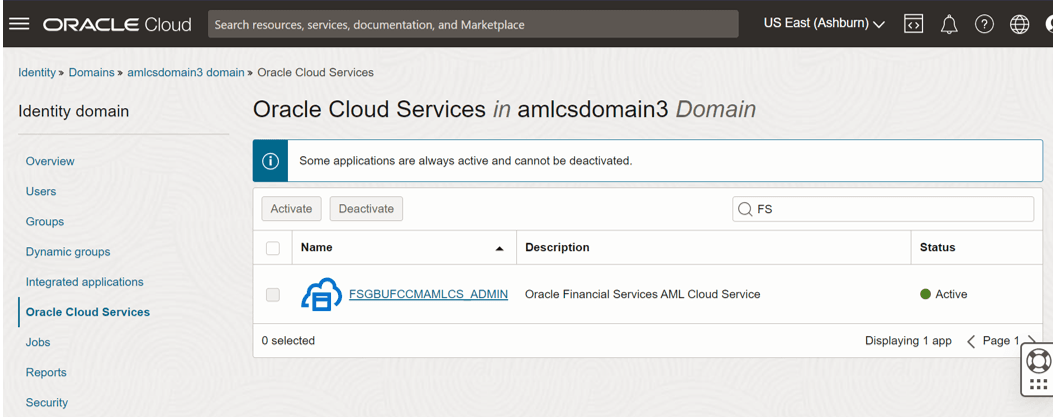1053x417 pixels.
Task: Go to Domains breadcrumb
Action: [91, 72]
